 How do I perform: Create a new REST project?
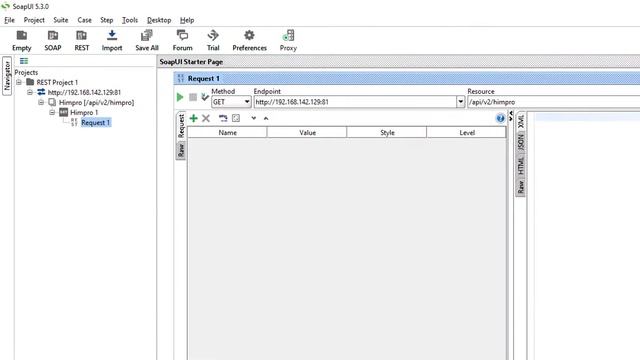(x=82, y=40)
